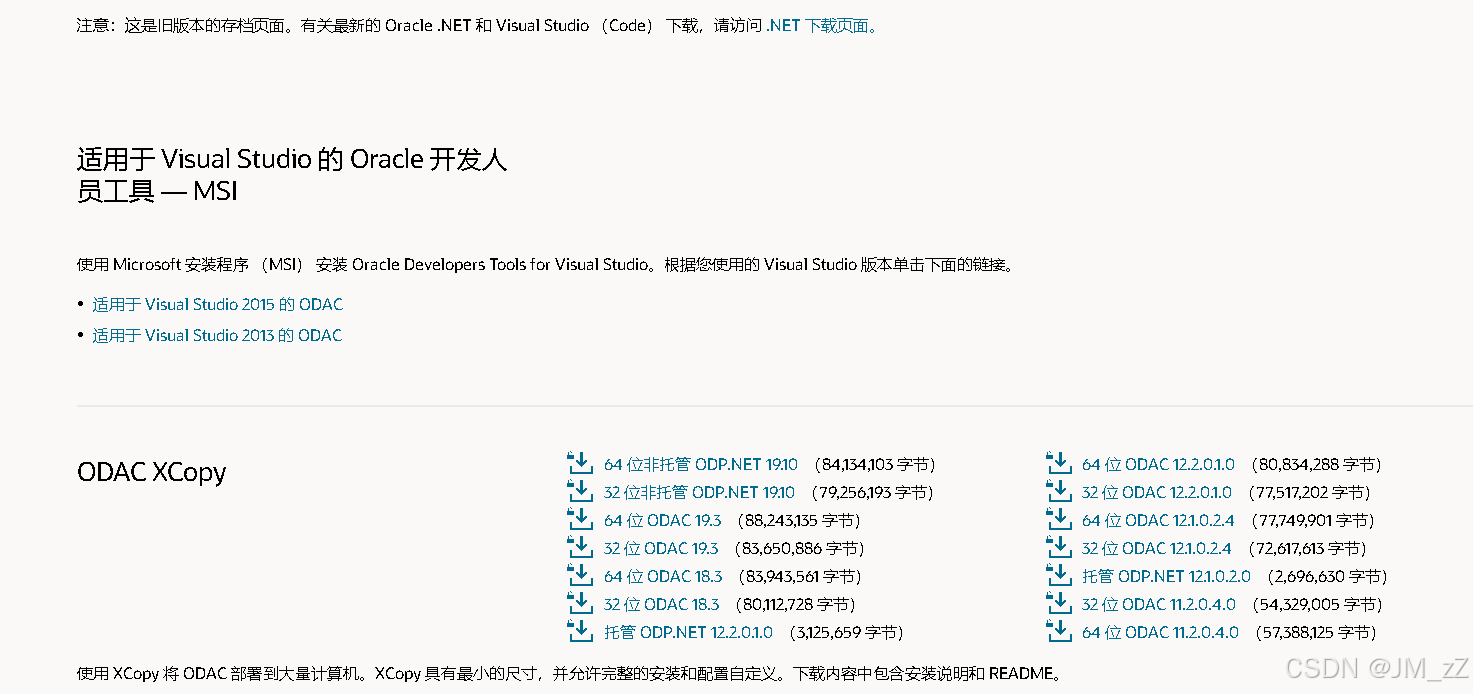The width and height of the screenshot is (1473, 694).
Task: Download 32 位非托管 ODP.NET 19.10 text link
Action: [699, 492]
